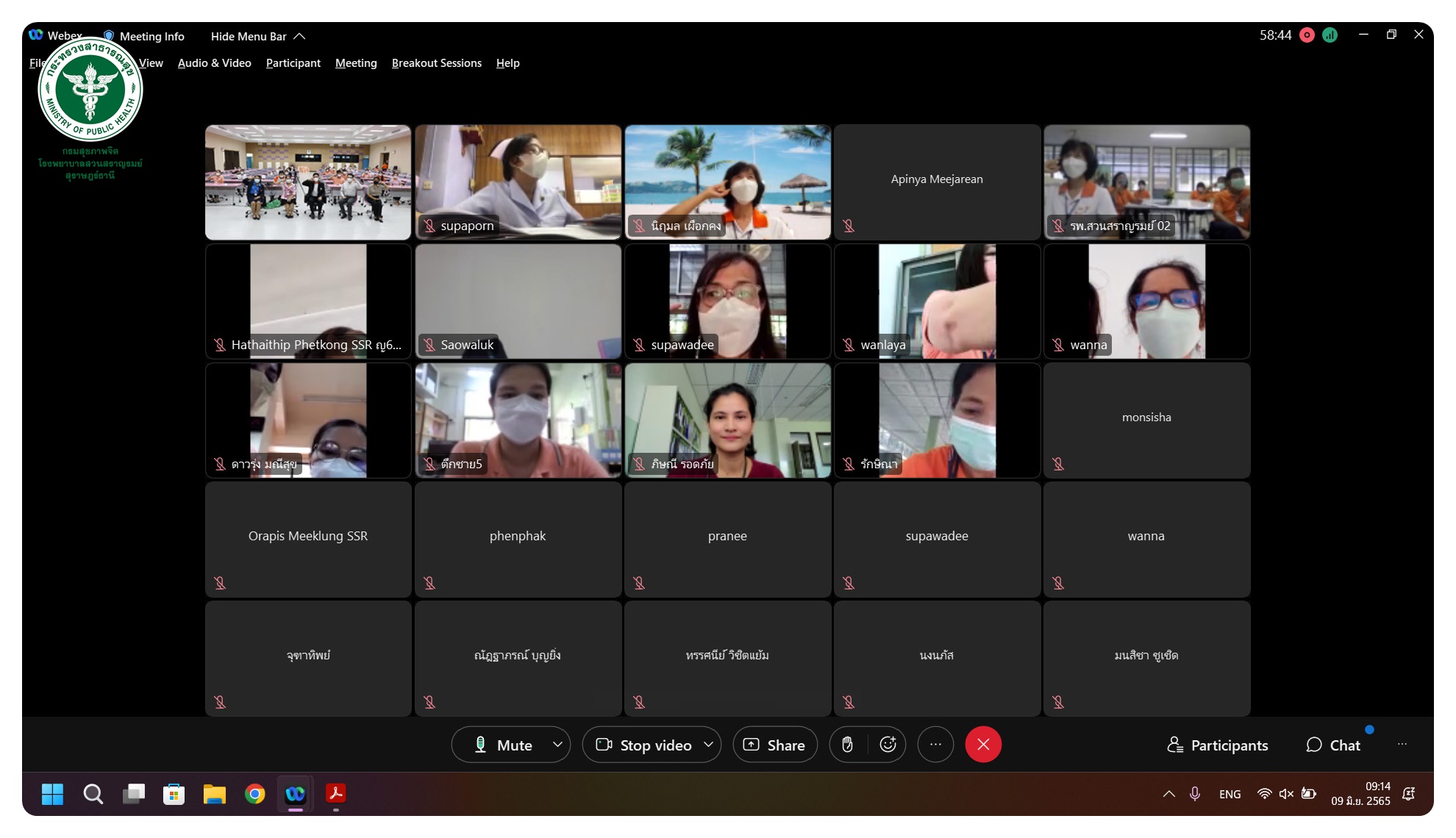The height and width of the screenshot is (838, 1456).
Task: Open the Help menu
Action: click(507, 63)
